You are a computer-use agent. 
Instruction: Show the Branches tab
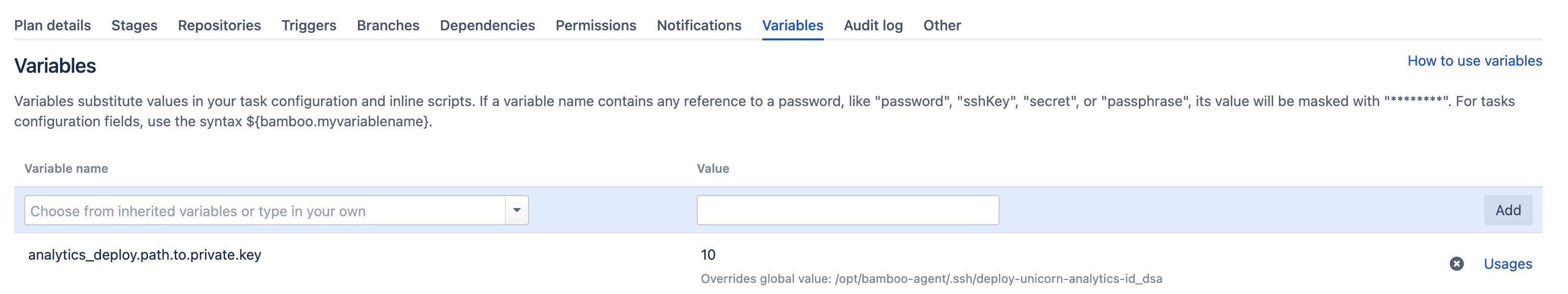(388, 26)
